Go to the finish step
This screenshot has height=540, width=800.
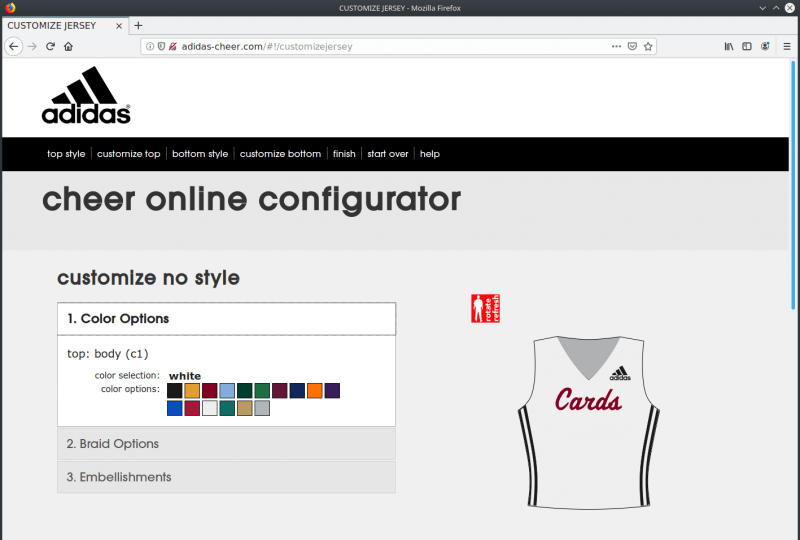click(344, 154)
